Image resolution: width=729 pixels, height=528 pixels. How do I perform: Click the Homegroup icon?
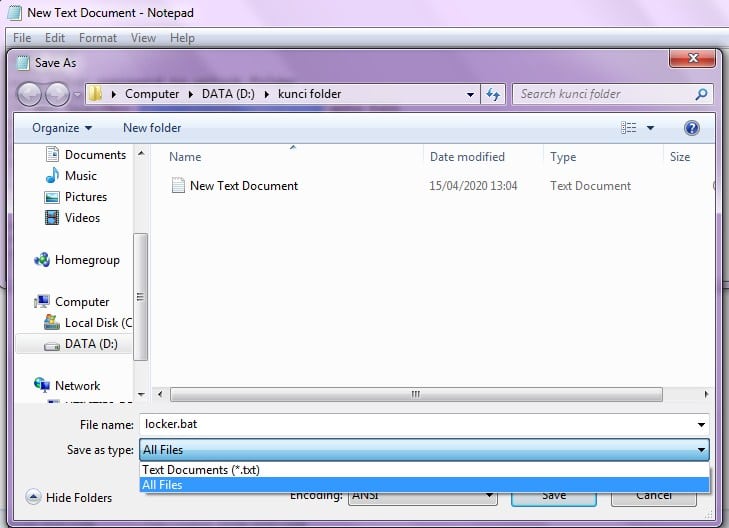42,259
